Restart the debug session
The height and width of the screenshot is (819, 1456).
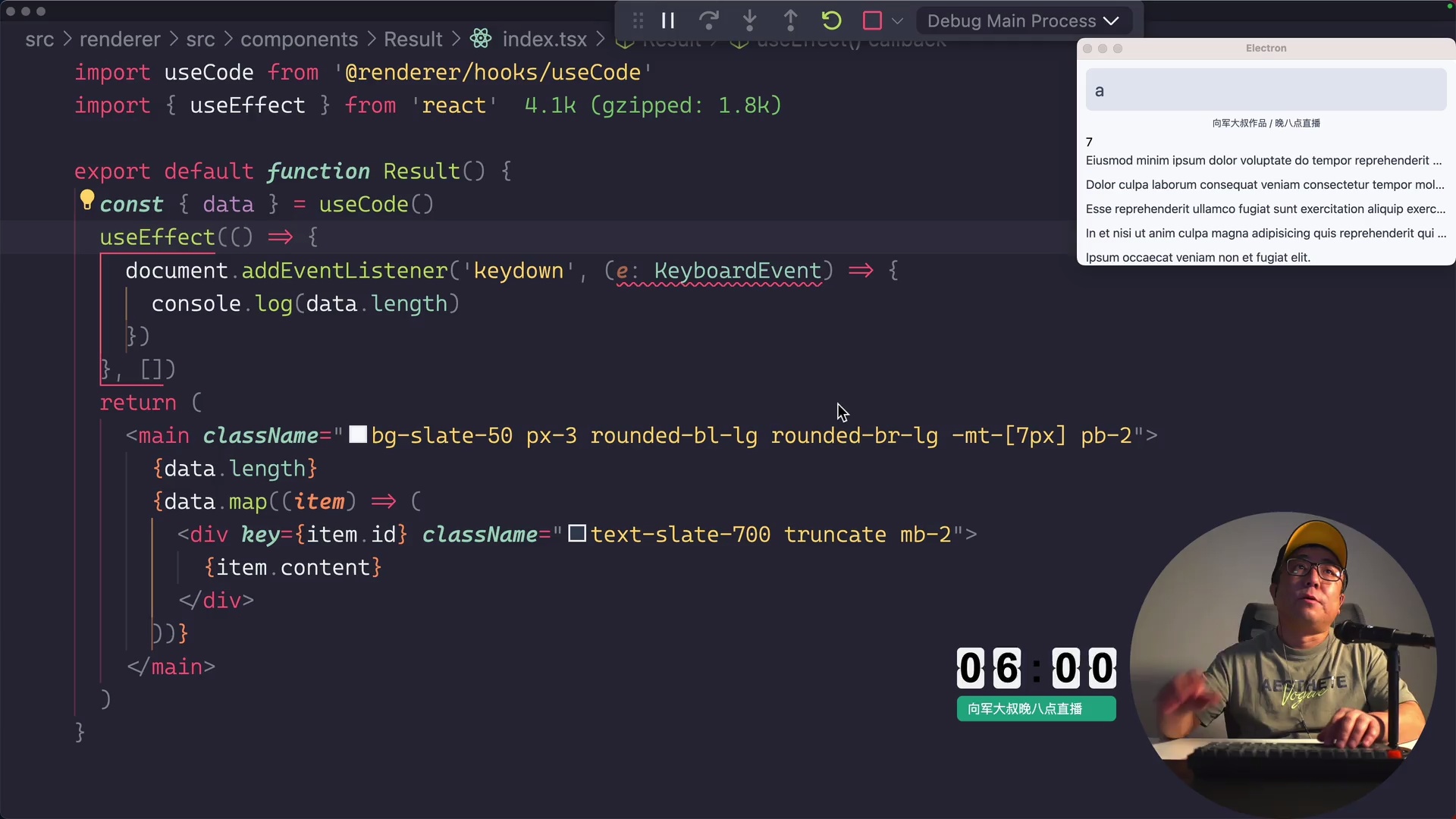tap(831, 20)
